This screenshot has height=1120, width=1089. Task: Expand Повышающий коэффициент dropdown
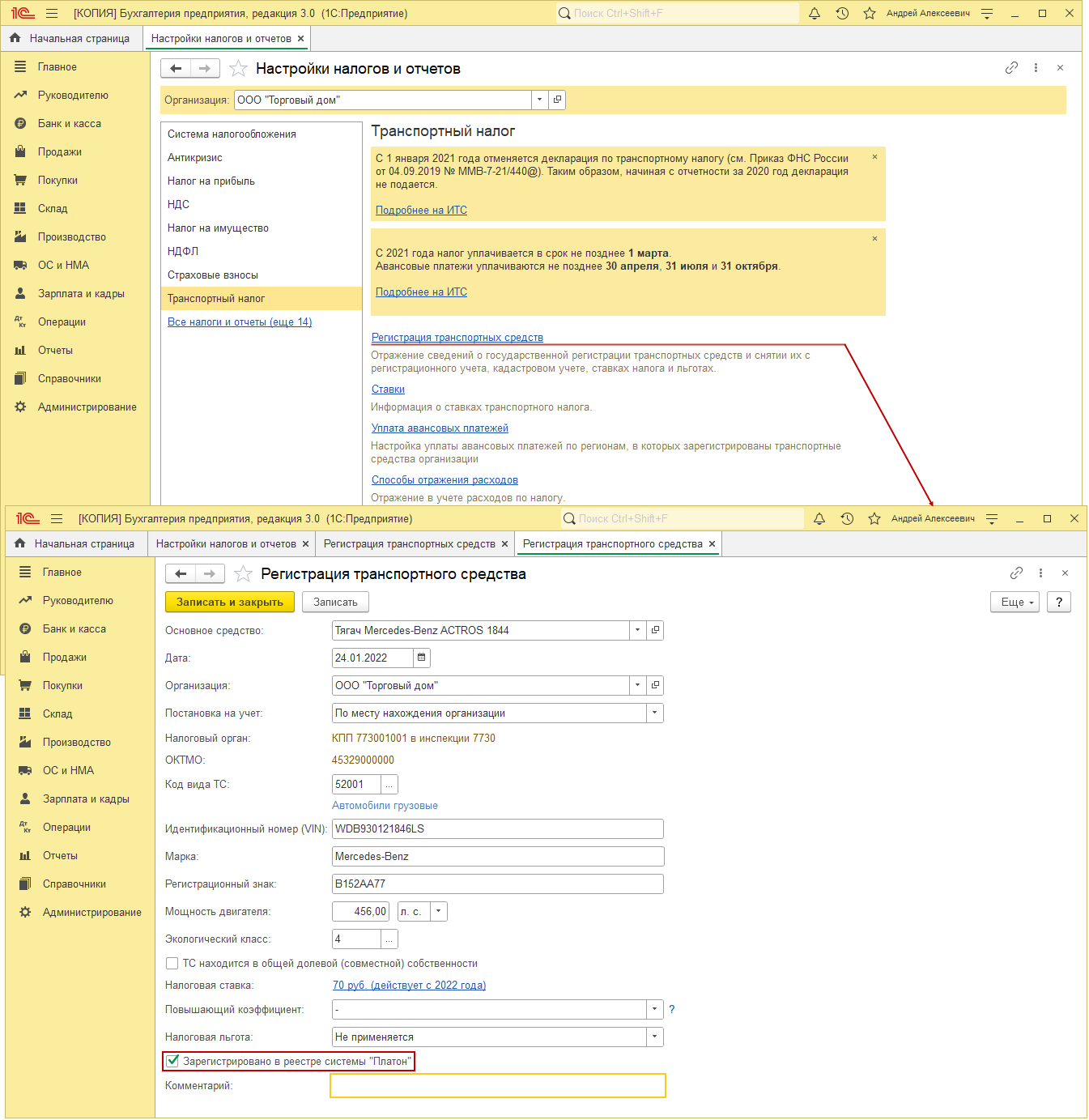coord(655,1009)
